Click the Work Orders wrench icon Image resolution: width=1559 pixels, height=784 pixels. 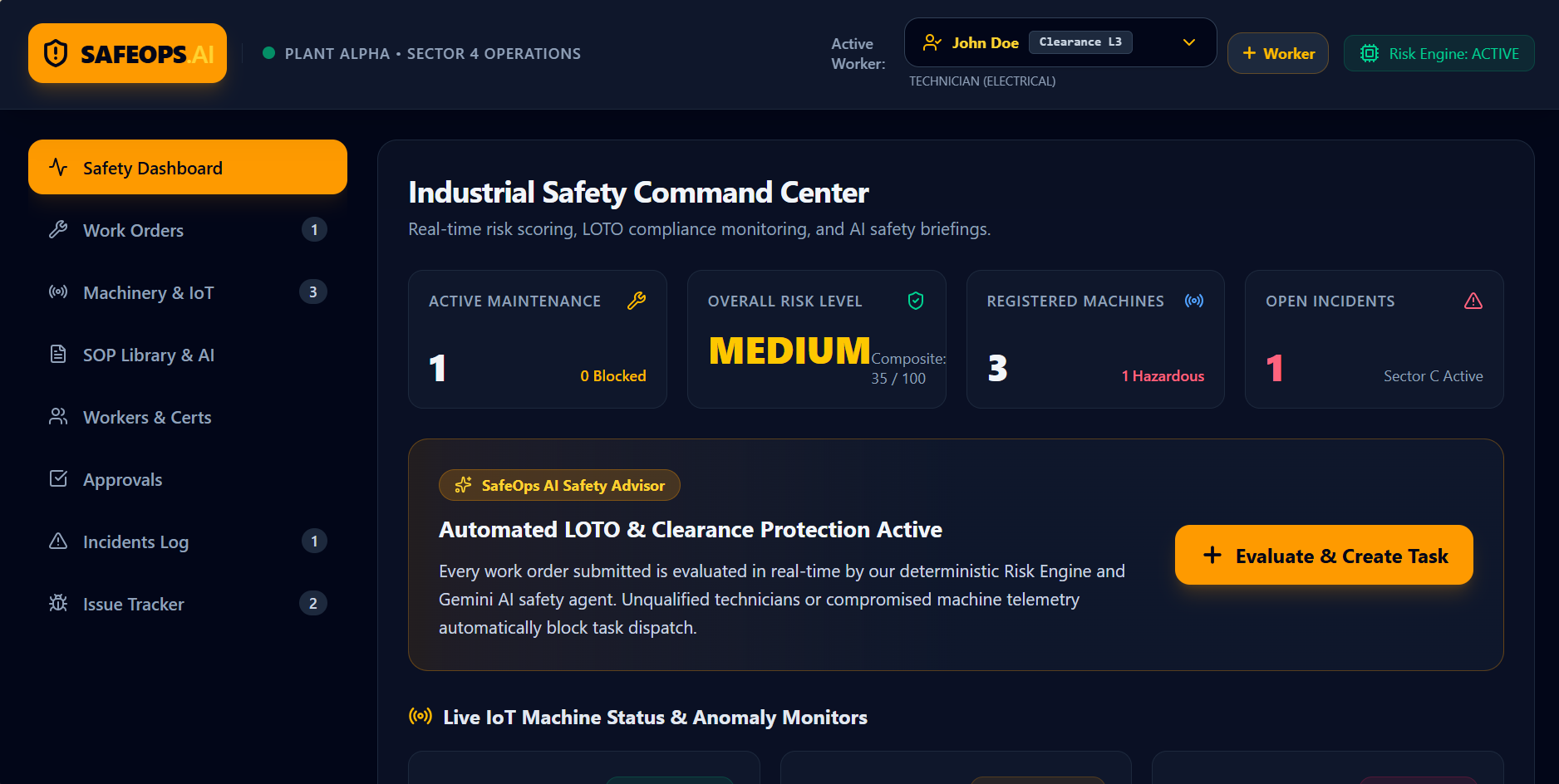(x=58, y=229)
